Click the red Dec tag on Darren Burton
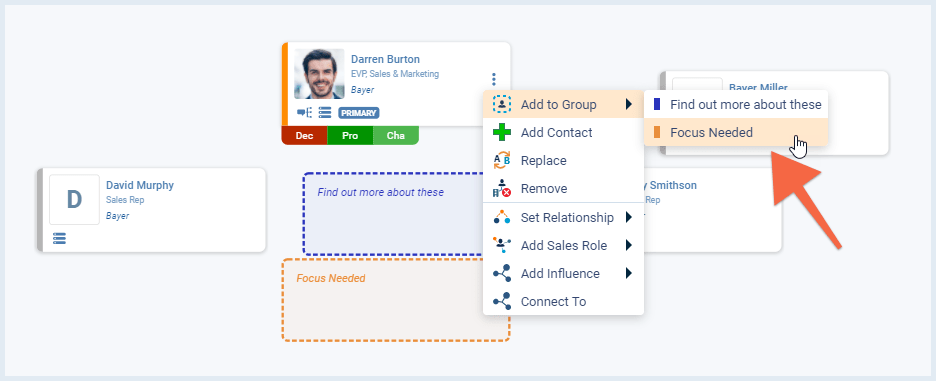Screen dimensions: 936x381 tap(304, 136)
